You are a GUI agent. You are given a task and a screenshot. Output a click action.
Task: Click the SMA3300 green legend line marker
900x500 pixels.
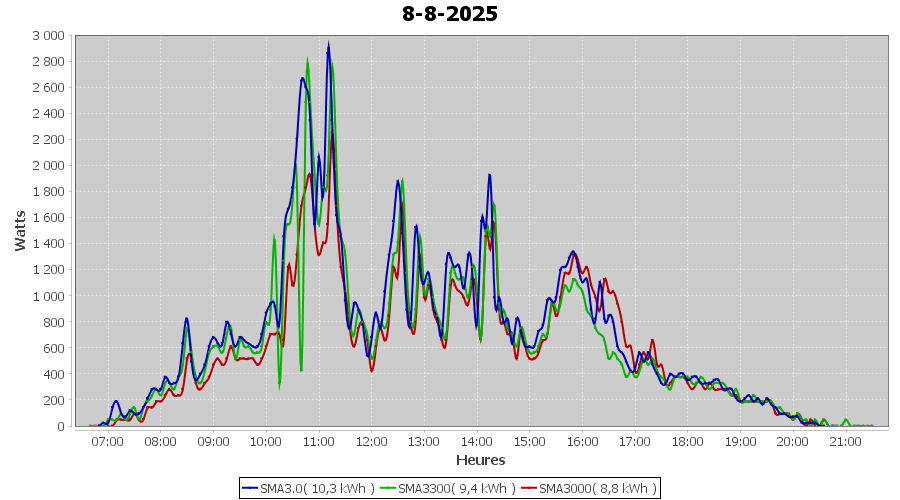coord(389,489)
